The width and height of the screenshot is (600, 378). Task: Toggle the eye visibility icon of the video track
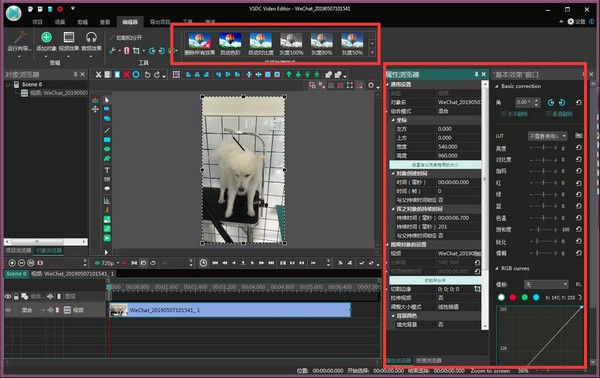coord(8,310)
